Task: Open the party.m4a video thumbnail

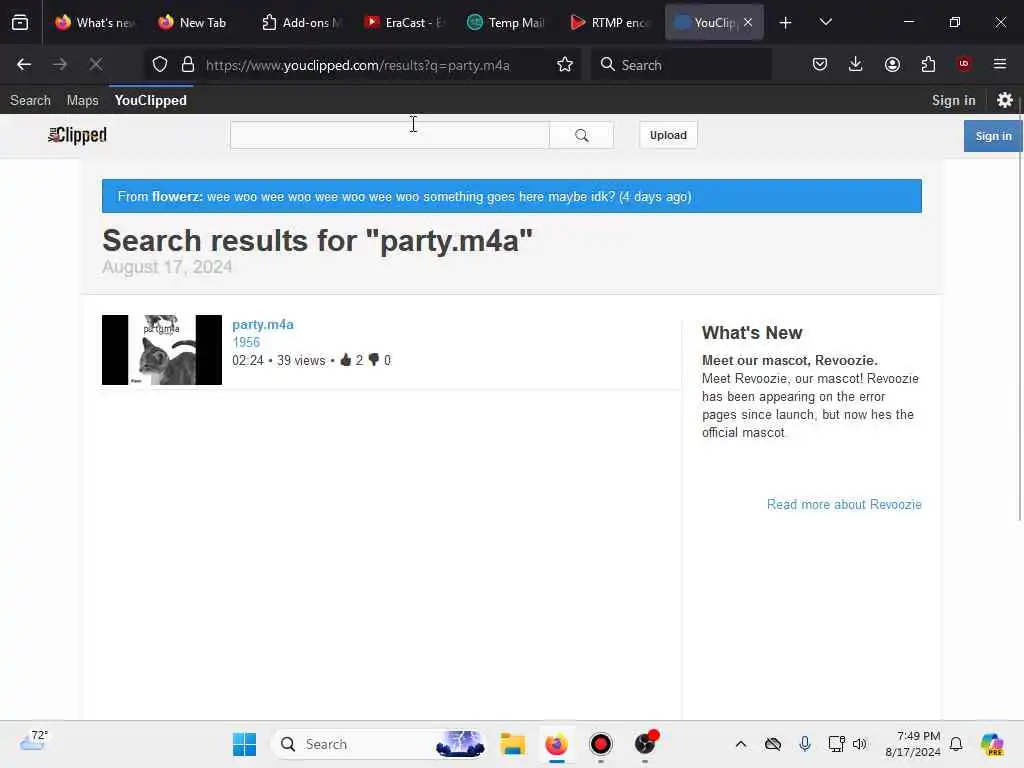Action: point(162,350)
